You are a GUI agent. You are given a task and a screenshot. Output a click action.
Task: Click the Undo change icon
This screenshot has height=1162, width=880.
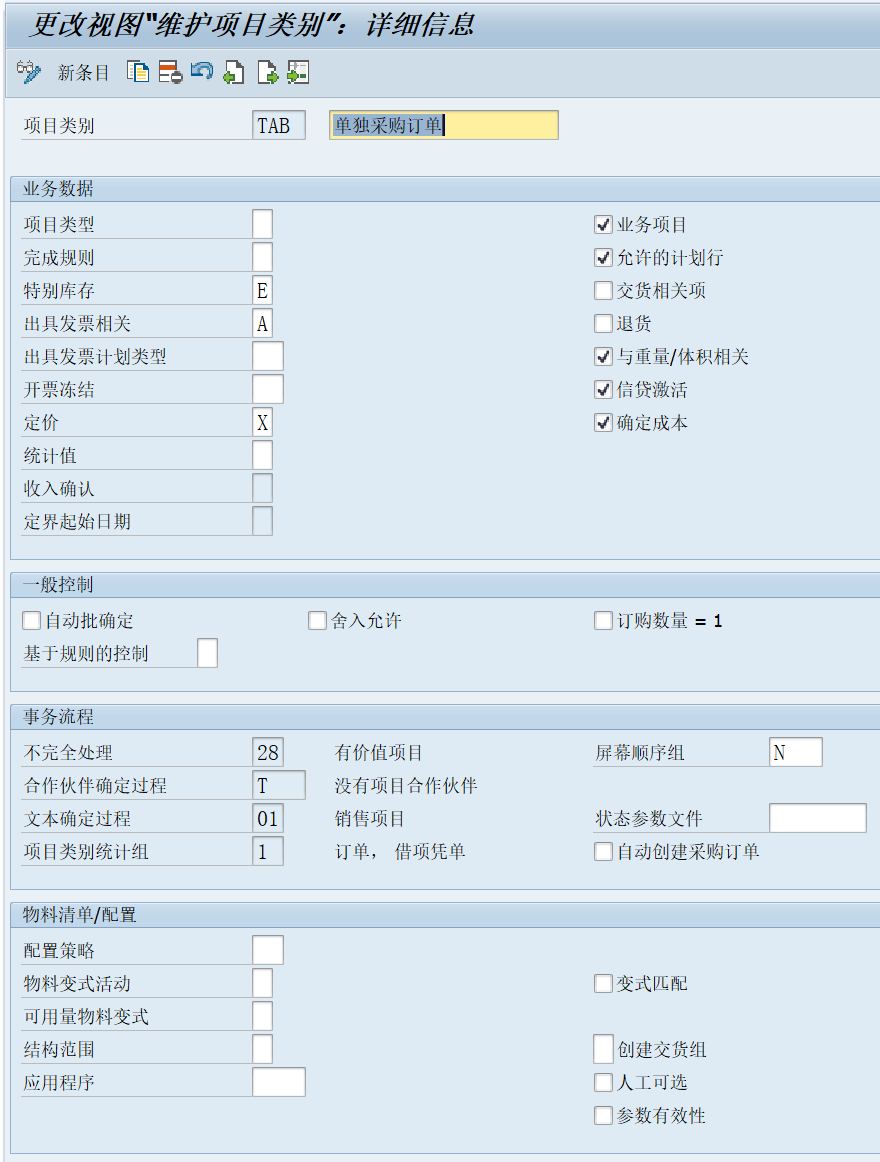click(202, 72)
